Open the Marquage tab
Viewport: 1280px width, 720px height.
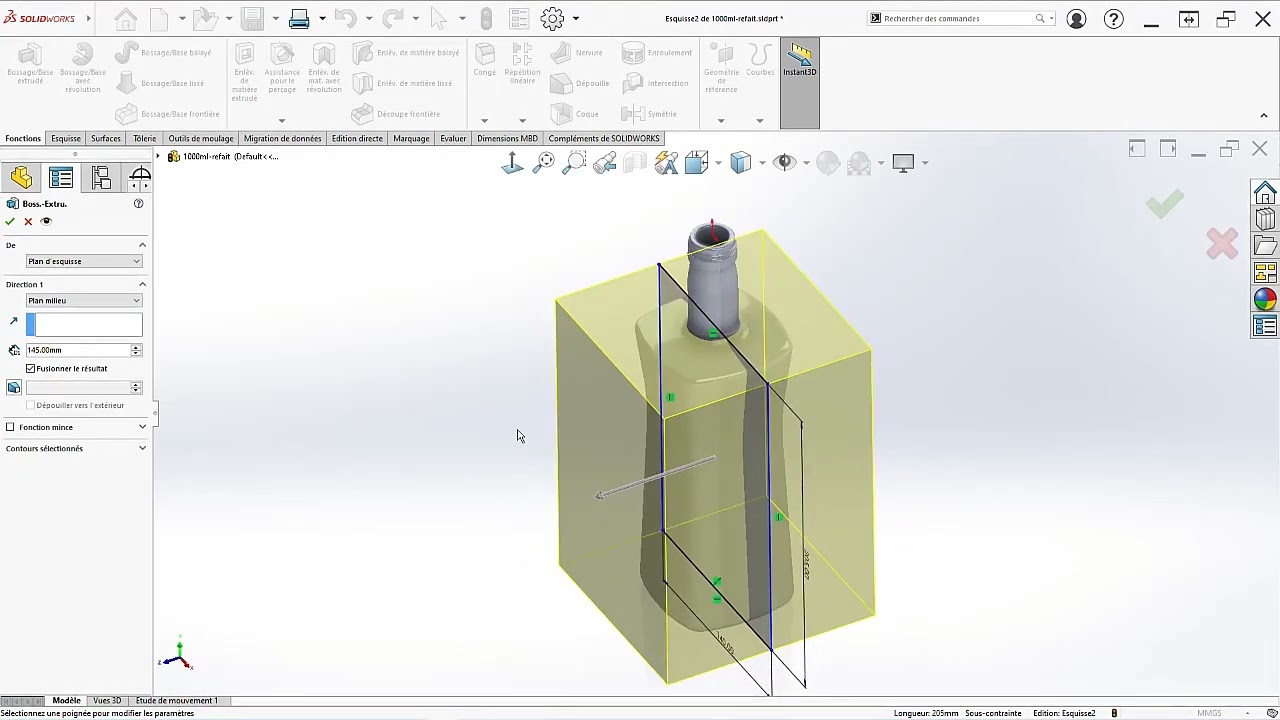coord(411,138)
